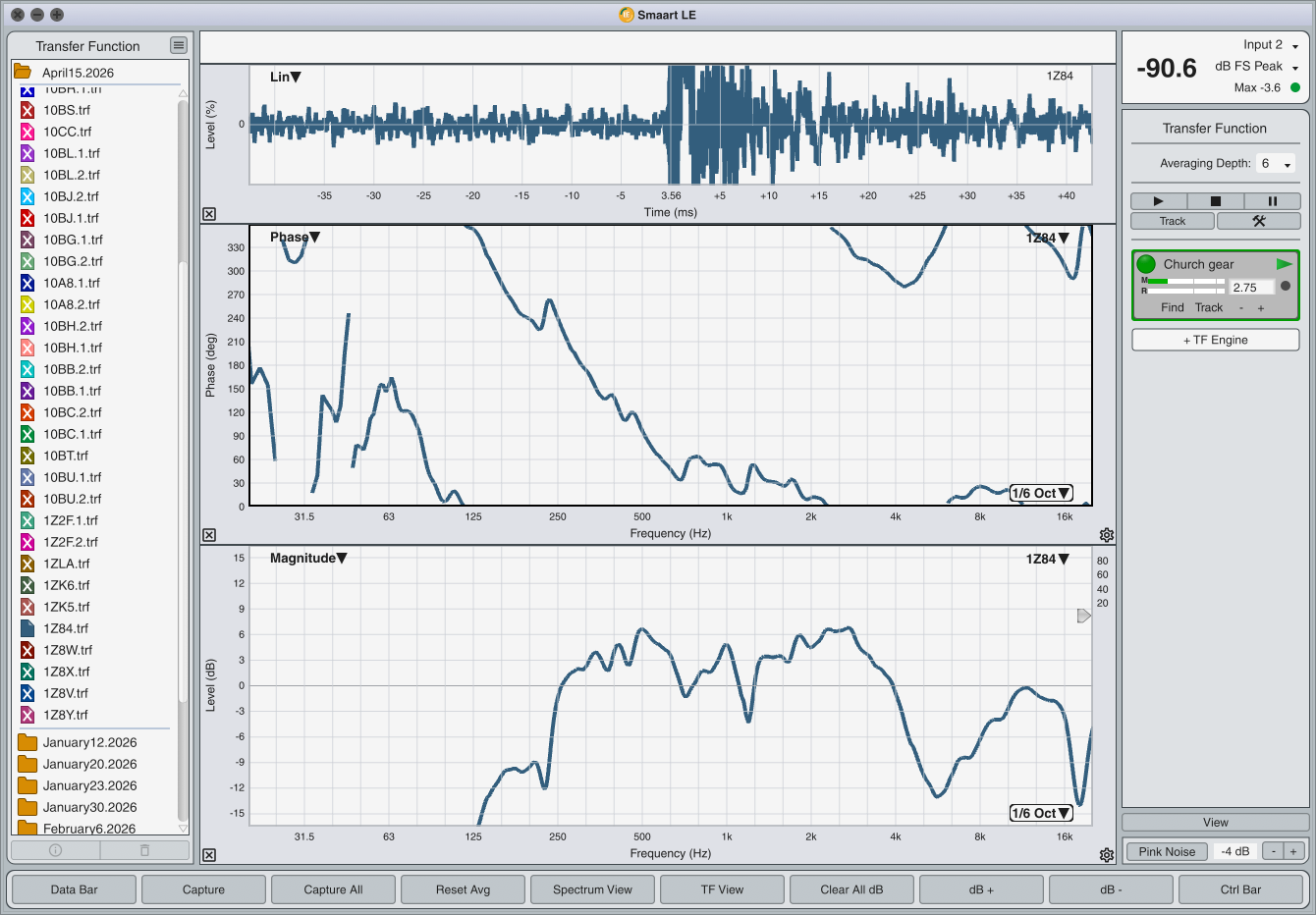Image resolution: width=1316 pixels, height=915 pixels.
Task: Click the 10BL.1.trf trace icon
Action: tap(27, 153)
